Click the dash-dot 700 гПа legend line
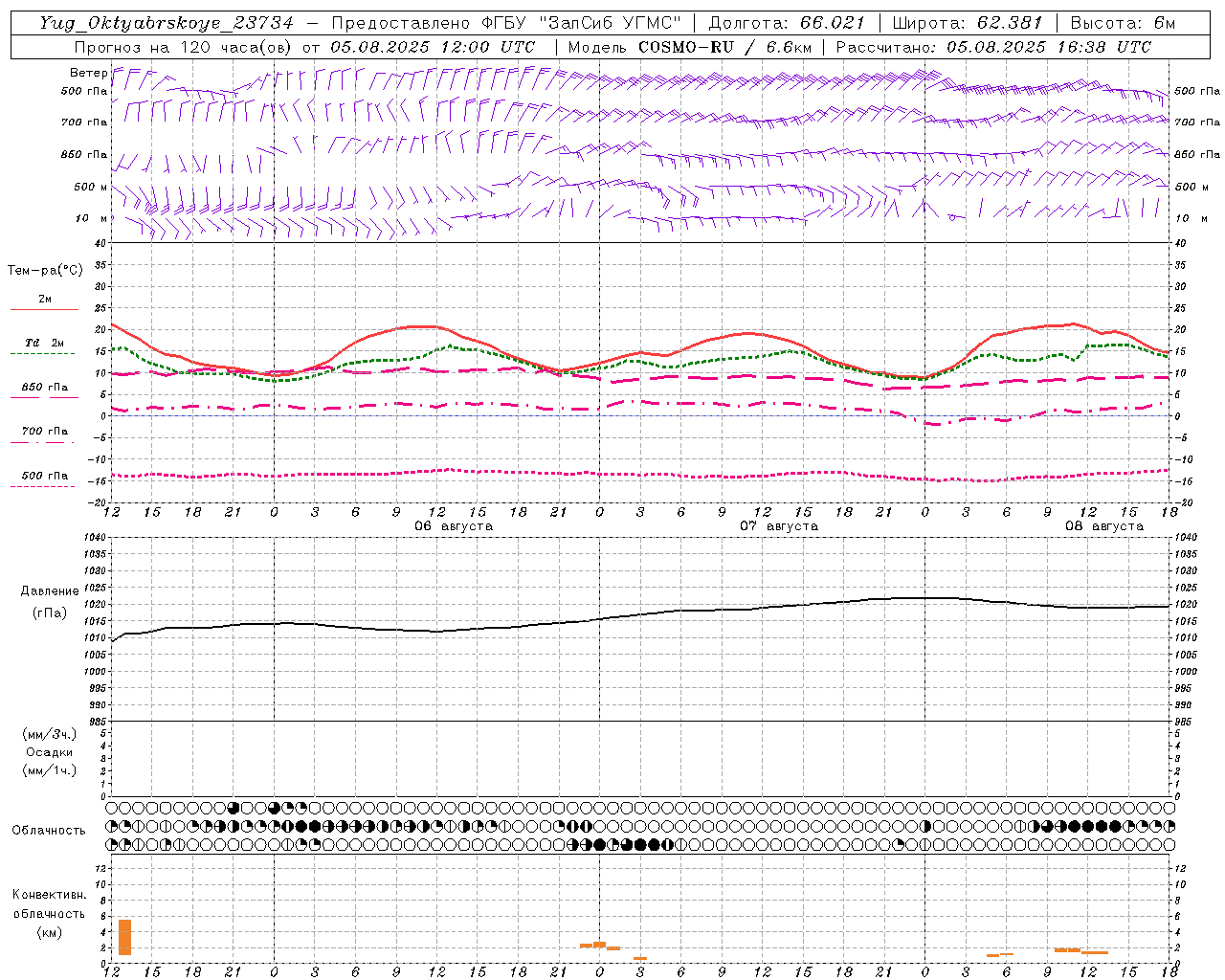Screen dimensions: 1225x980 (x=42, y=442)
